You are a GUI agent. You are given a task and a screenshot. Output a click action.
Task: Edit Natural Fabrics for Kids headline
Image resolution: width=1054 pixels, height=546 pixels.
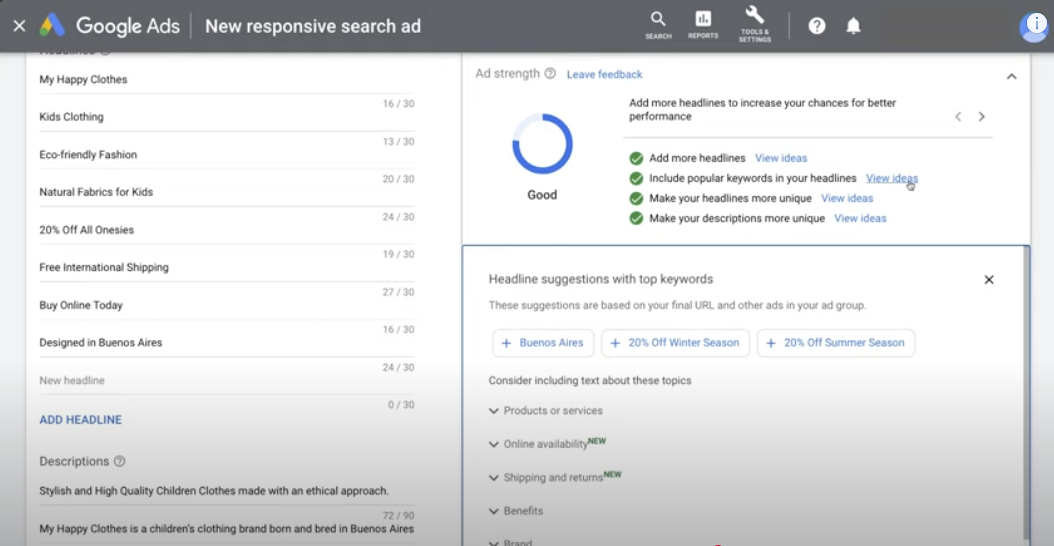point(227,192)
